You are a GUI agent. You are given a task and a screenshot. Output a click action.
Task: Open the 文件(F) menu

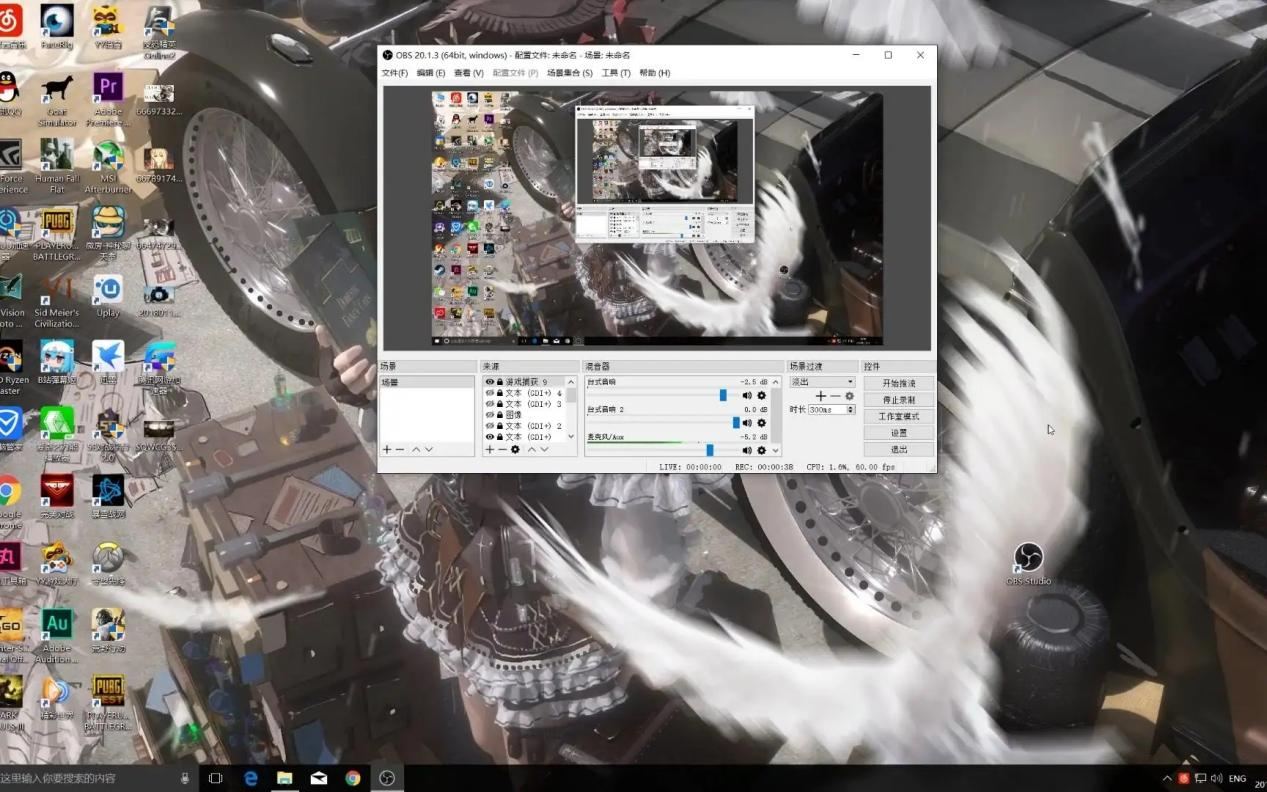[394, 73]
